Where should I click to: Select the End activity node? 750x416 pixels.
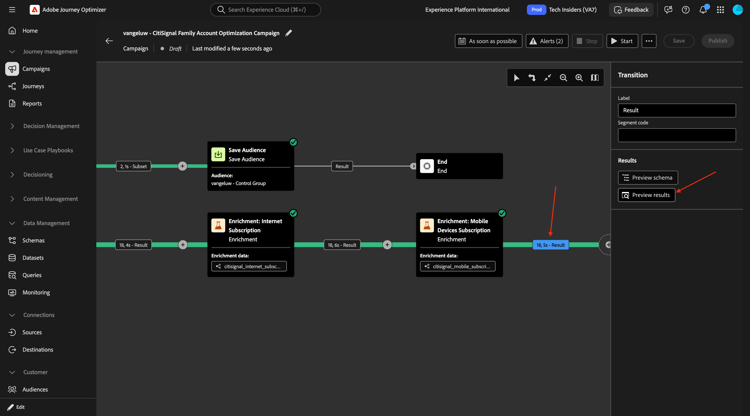(x=459, y=166)
